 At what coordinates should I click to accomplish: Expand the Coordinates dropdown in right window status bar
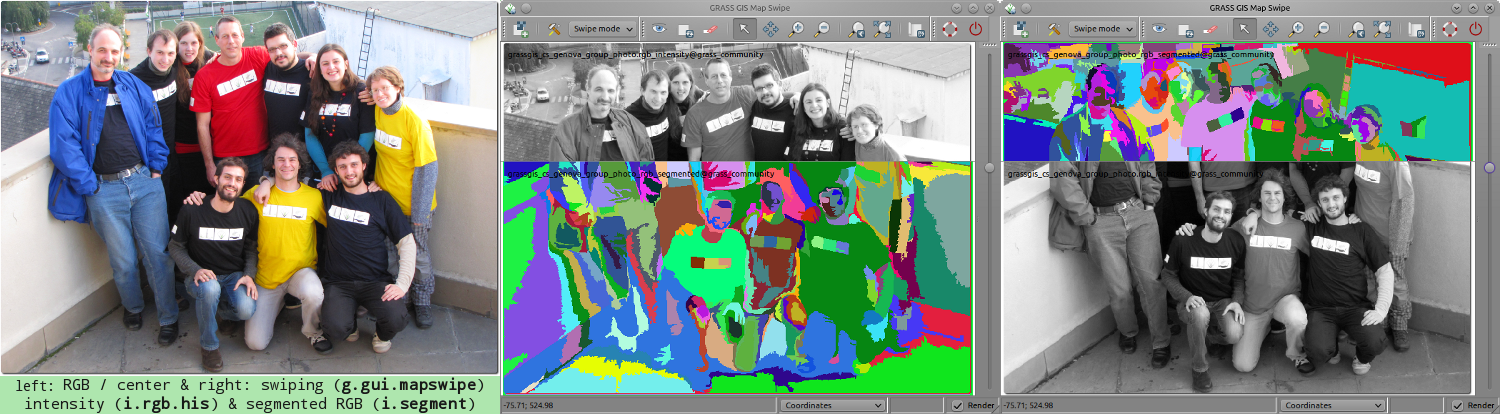1332,405
